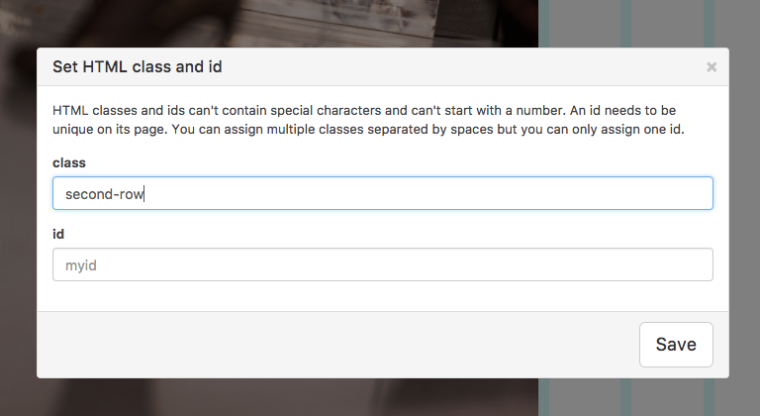Place cursor in the "second-row" text
Screen dimensions: 760x416
105,194
